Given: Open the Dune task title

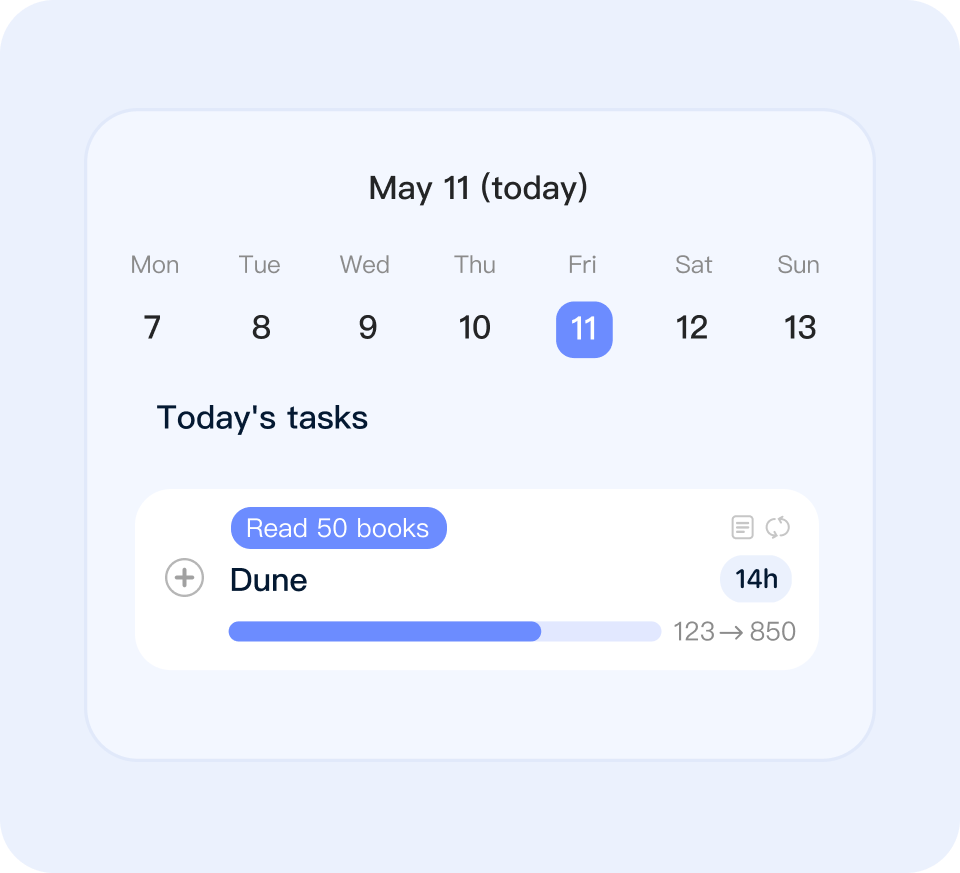Looking at the screenshot, I should click(x=269, y=580).
